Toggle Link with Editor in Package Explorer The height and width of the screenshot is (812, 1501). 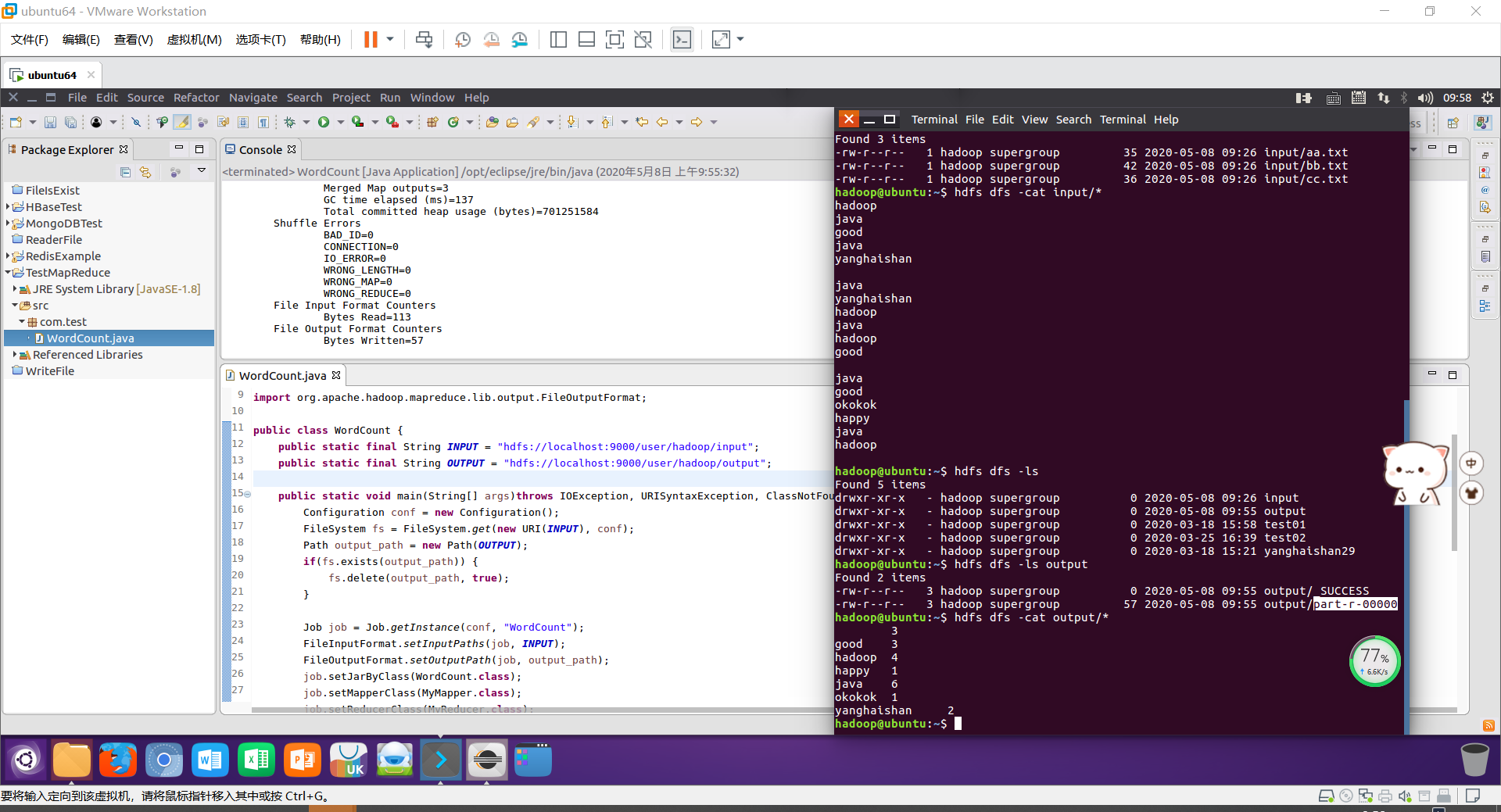point(145,172)
